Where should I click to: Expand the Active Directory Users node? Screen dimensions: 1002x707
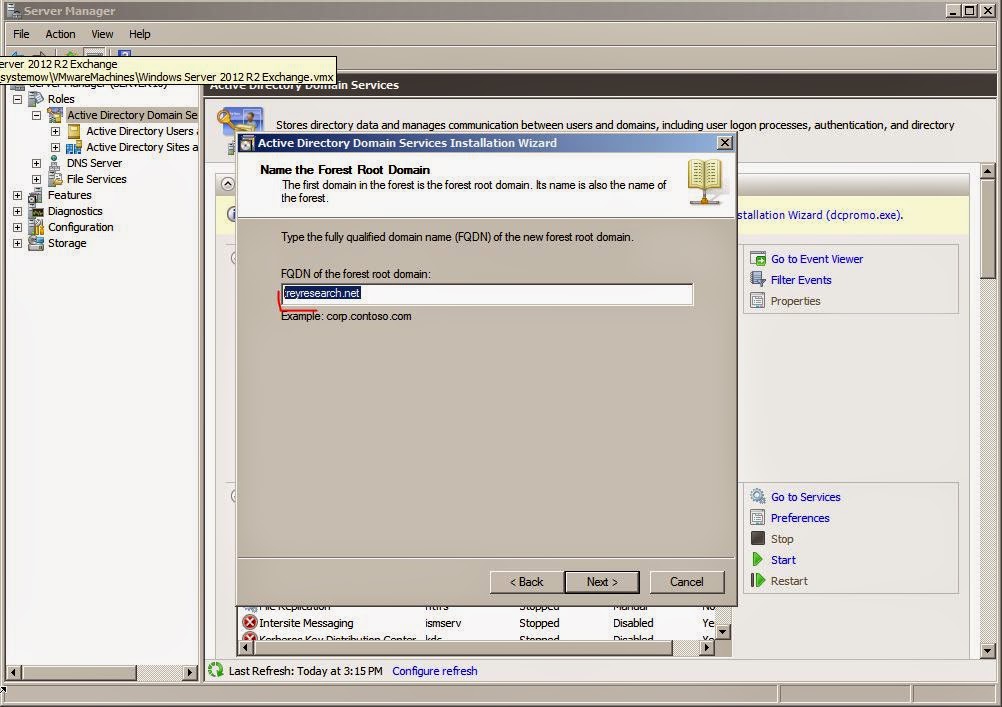coord(56,131)
